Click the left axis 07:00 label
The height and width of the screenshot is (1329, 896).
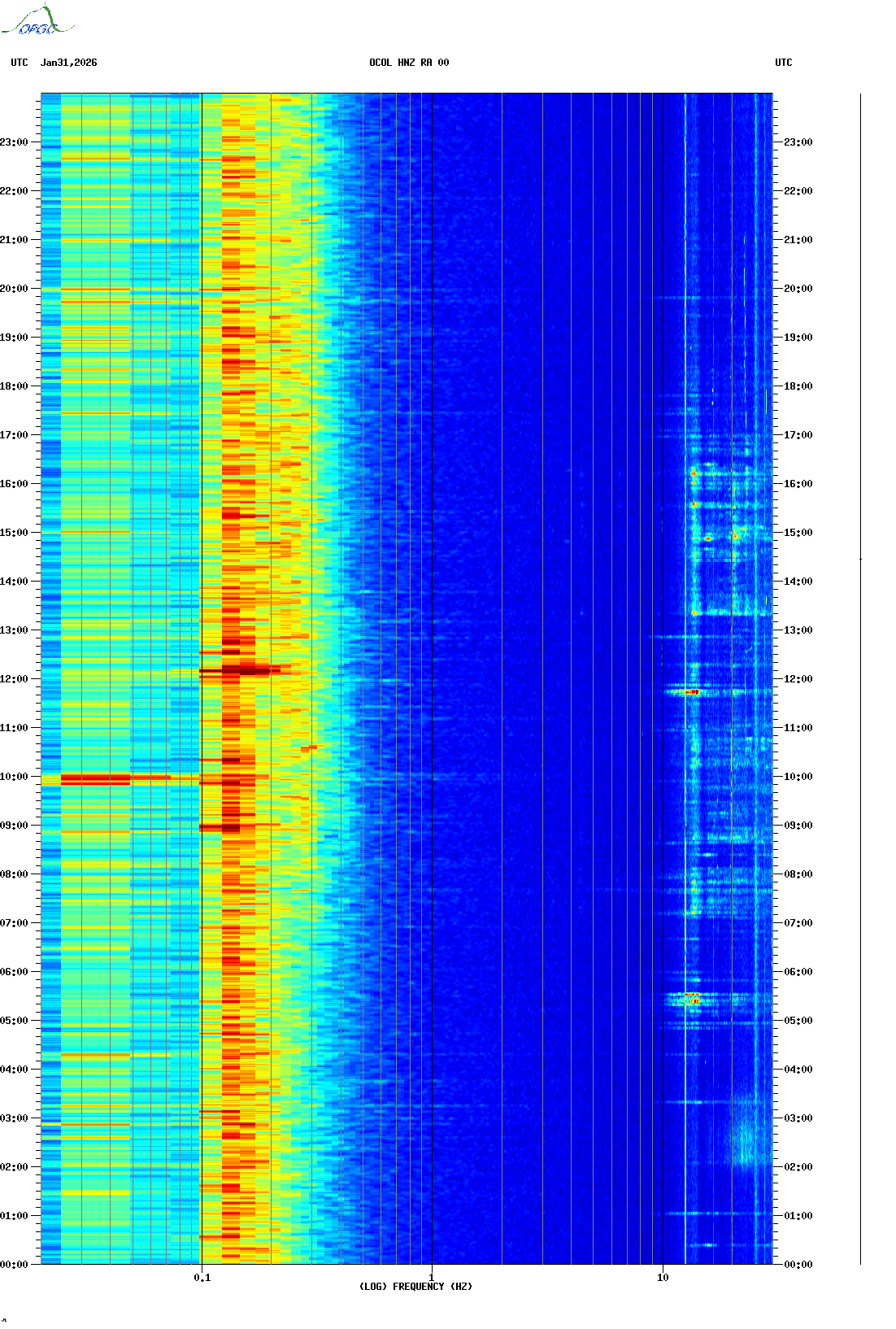[14, 923]
